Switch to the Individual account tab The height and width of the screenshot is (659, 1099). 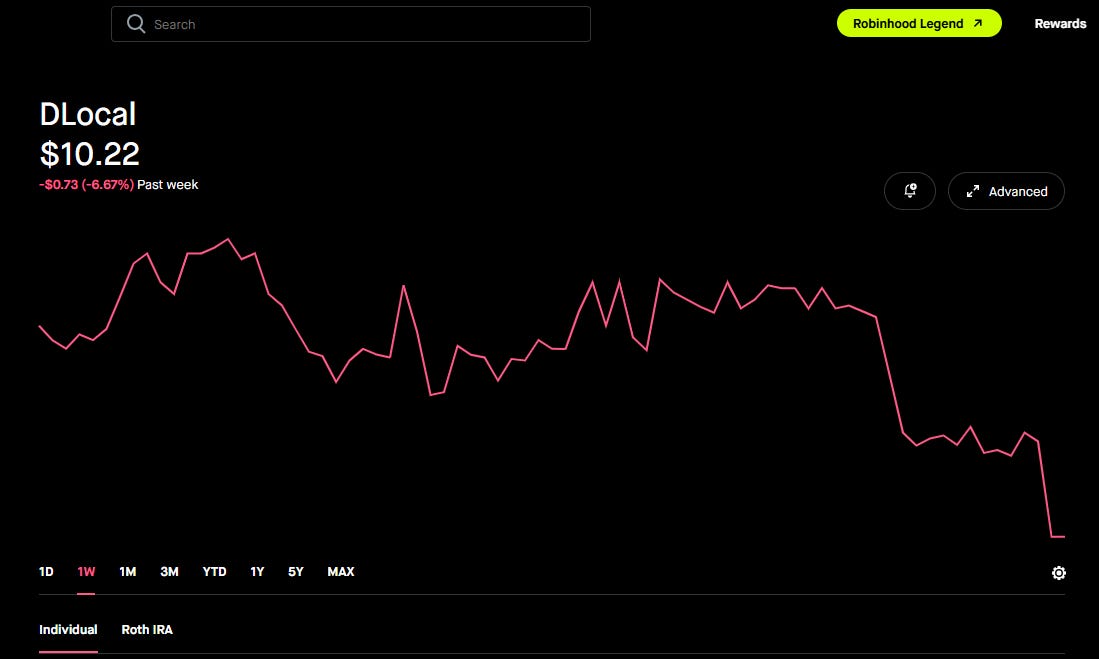tap(68, 630)
